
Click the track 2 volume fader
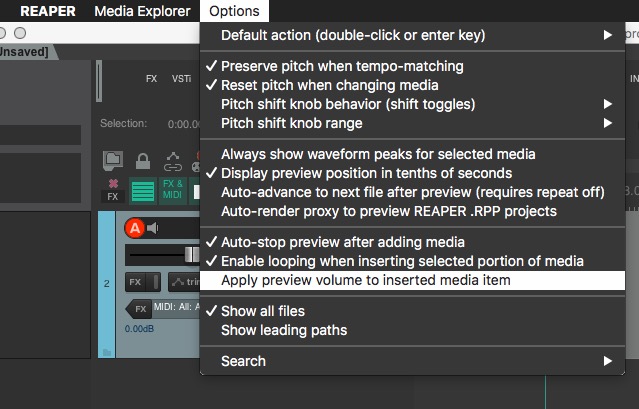point(188,256)
